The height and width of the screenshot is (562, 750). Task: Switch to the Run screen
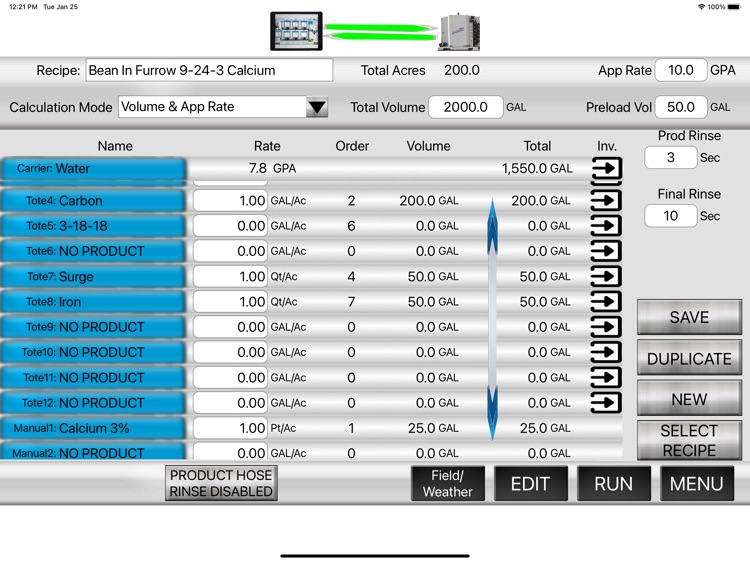(x=614, y=484)
